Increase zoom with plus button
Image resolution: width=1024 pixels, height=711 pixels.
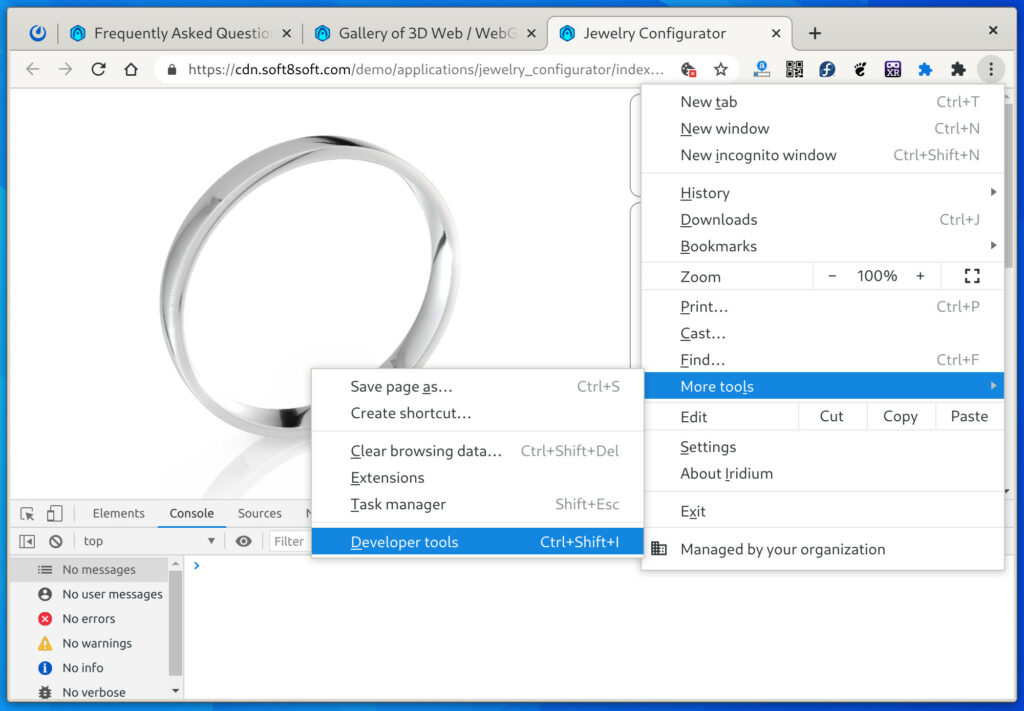(x=920, y=276)
